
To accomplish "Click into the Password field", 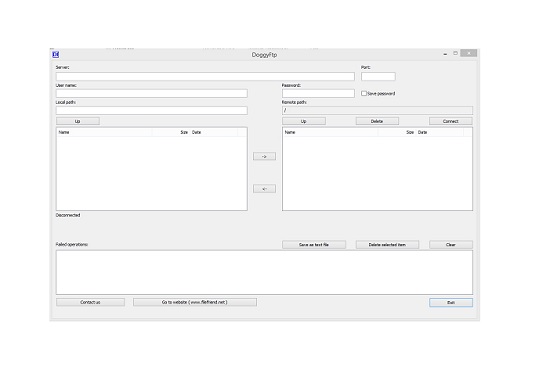I will 318,93.
